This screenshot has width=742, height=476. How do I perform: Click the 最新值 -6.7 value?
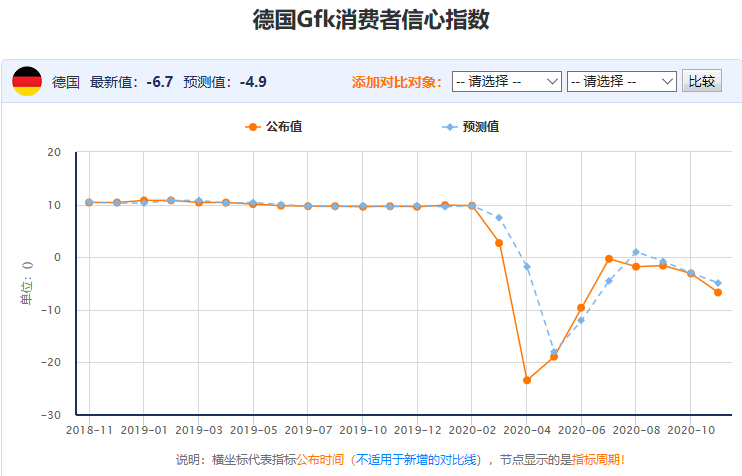coord(159,82)
